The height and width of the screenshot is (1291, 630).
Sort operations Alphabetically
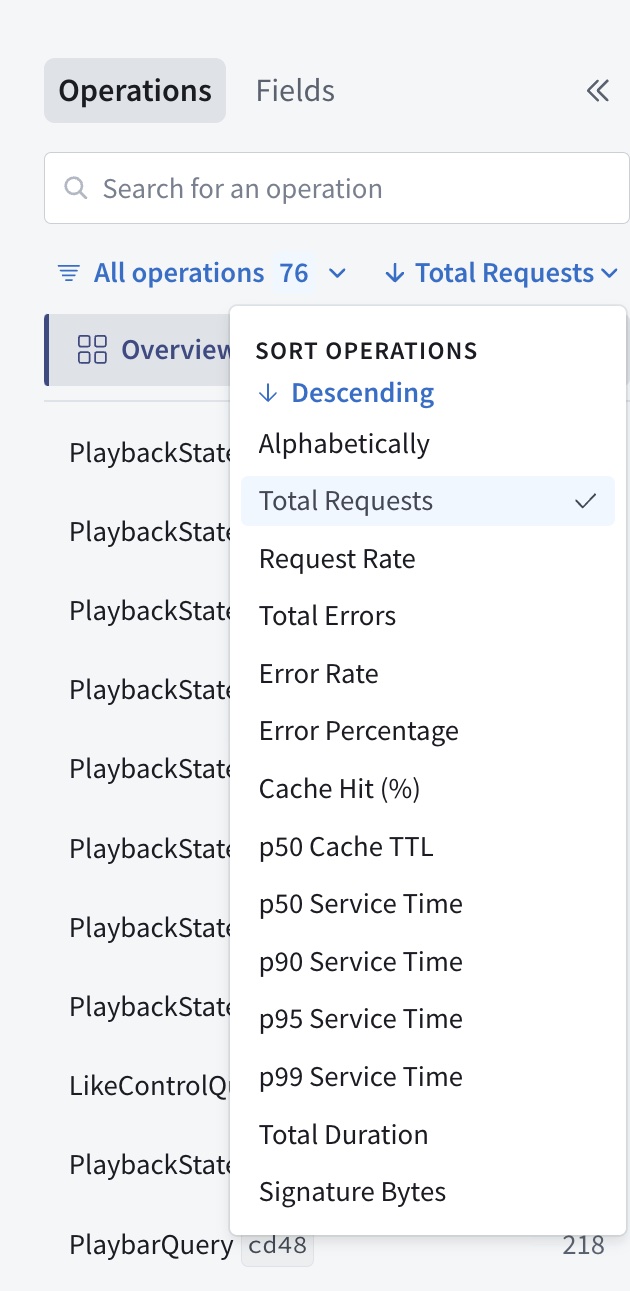point(344,444)
